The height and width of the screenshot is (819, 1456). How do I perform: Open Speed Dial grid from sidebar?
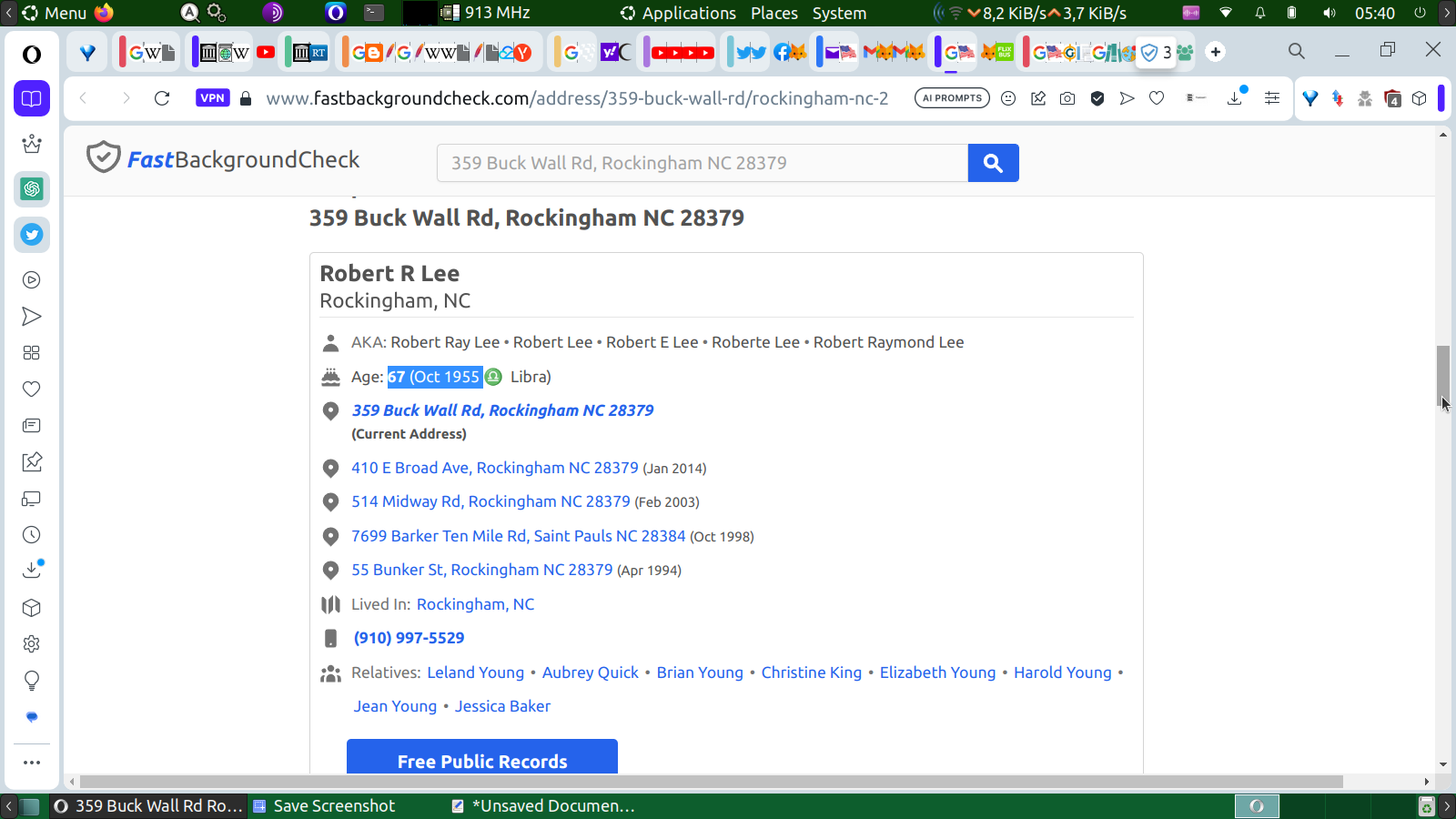(x=32, y=353)
